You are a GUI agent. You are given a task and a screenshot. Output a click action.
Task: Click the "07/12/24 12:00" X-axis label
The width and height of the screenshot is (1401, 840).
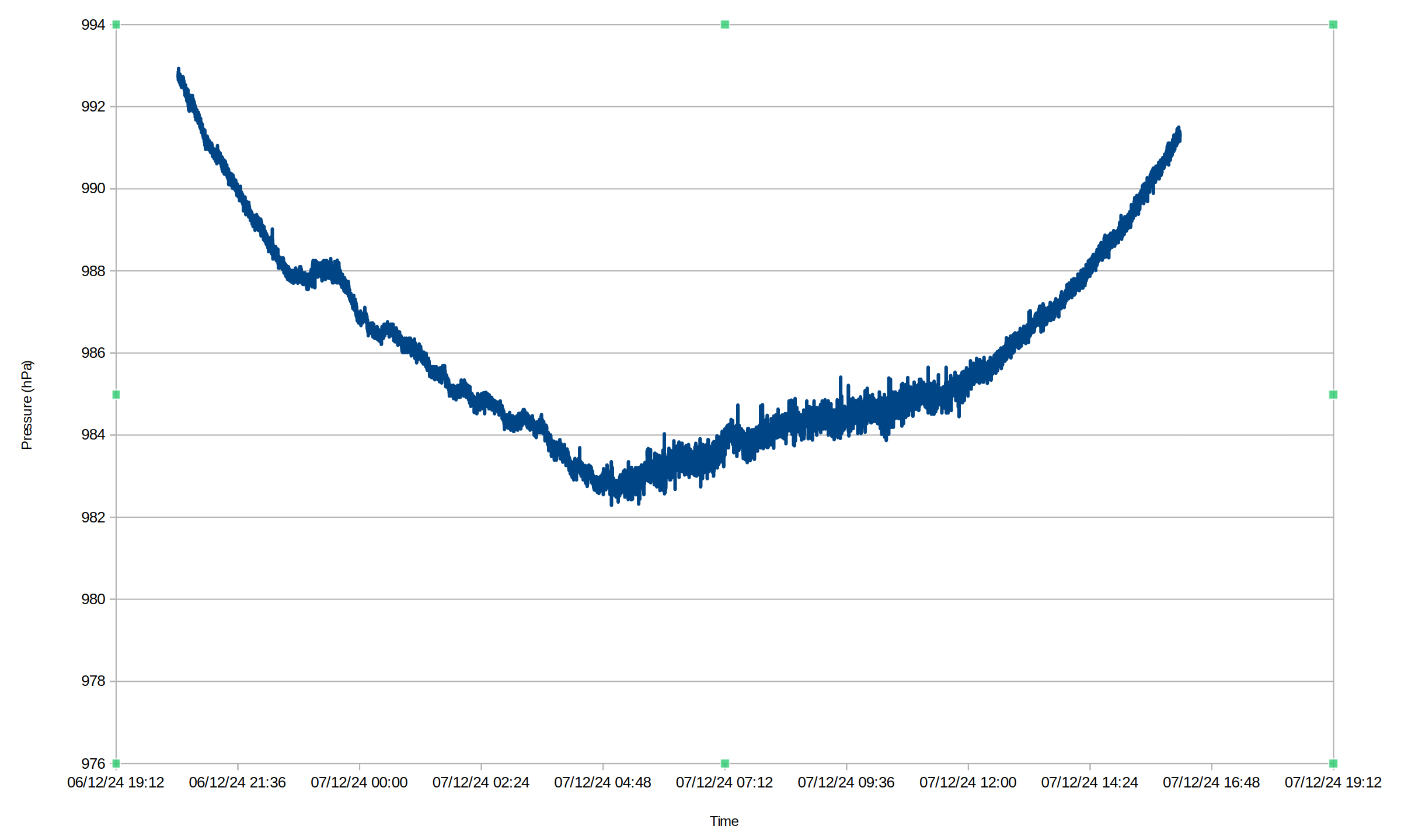tap(968, 783)
